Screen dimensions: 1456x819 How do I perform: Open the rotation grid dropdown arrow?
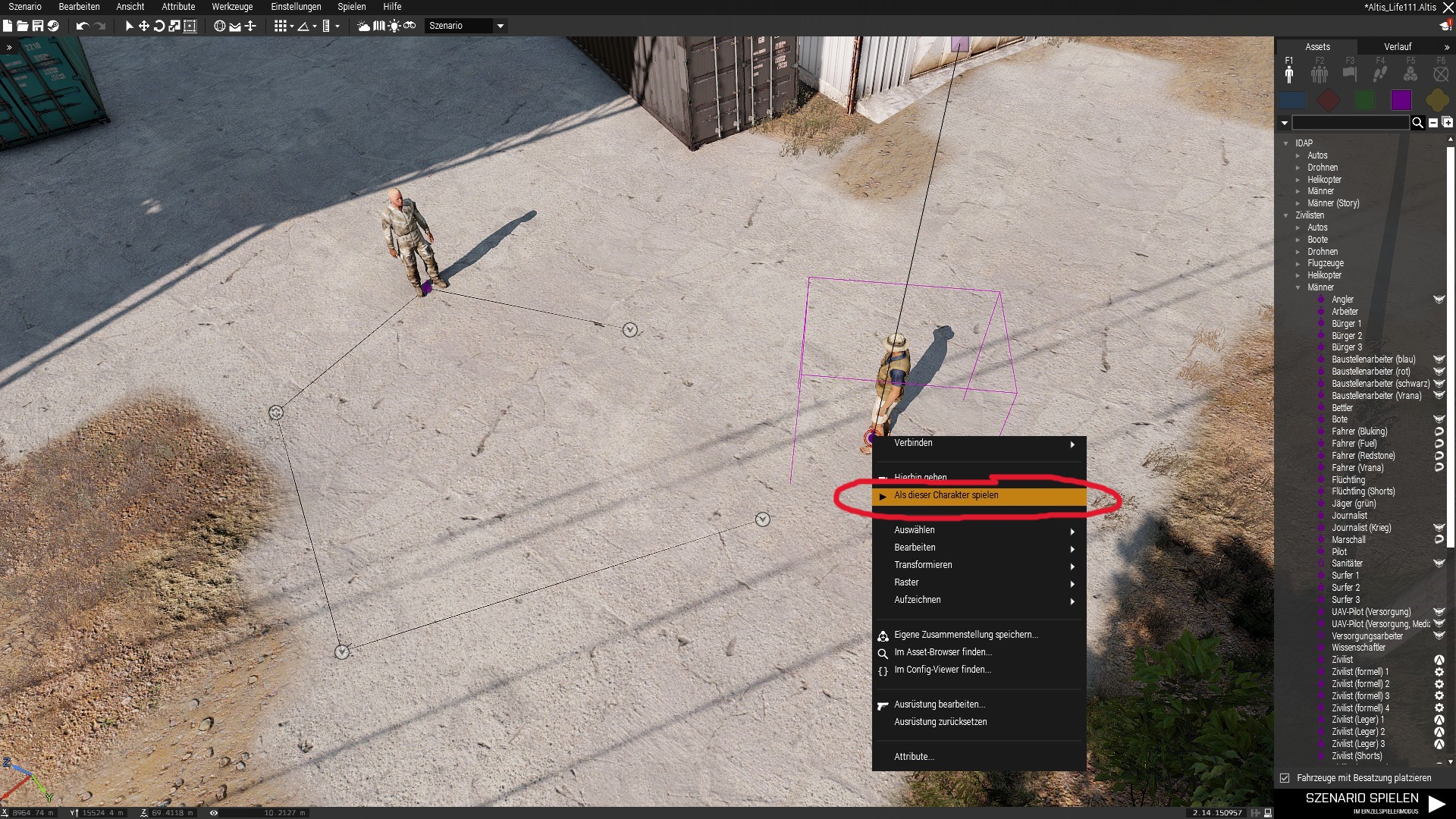[315, 27]
